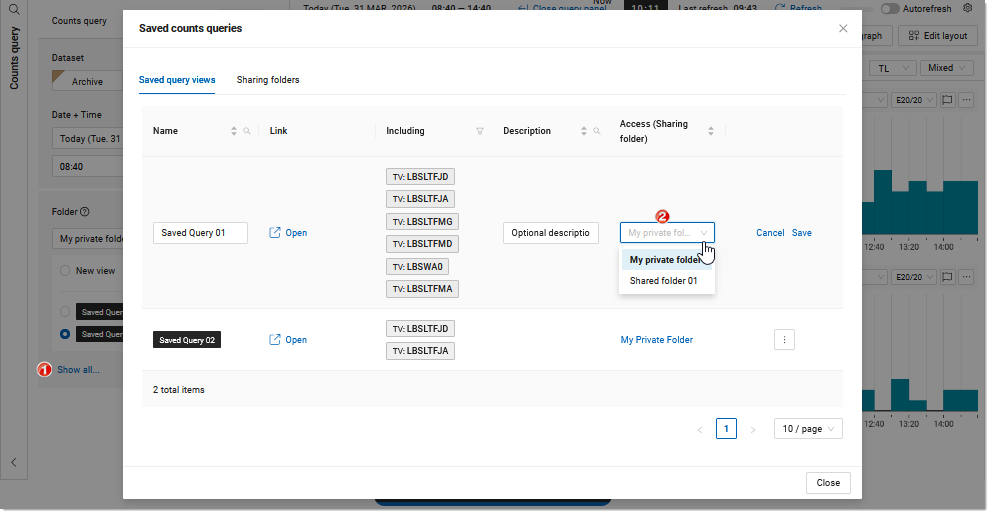990x514 pixels.
Task: Save changes to Saved Query 01
Action: pyautogui.click(x=802, y=232)
